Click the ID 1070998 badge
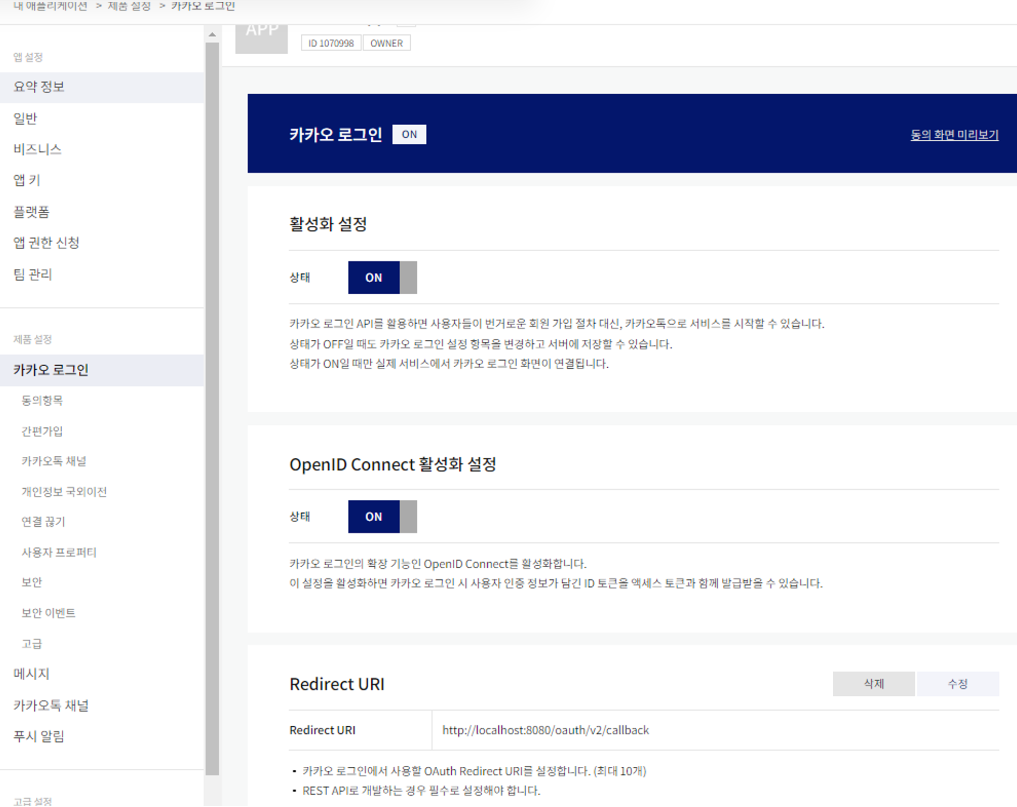 click(x=331, y=43)
